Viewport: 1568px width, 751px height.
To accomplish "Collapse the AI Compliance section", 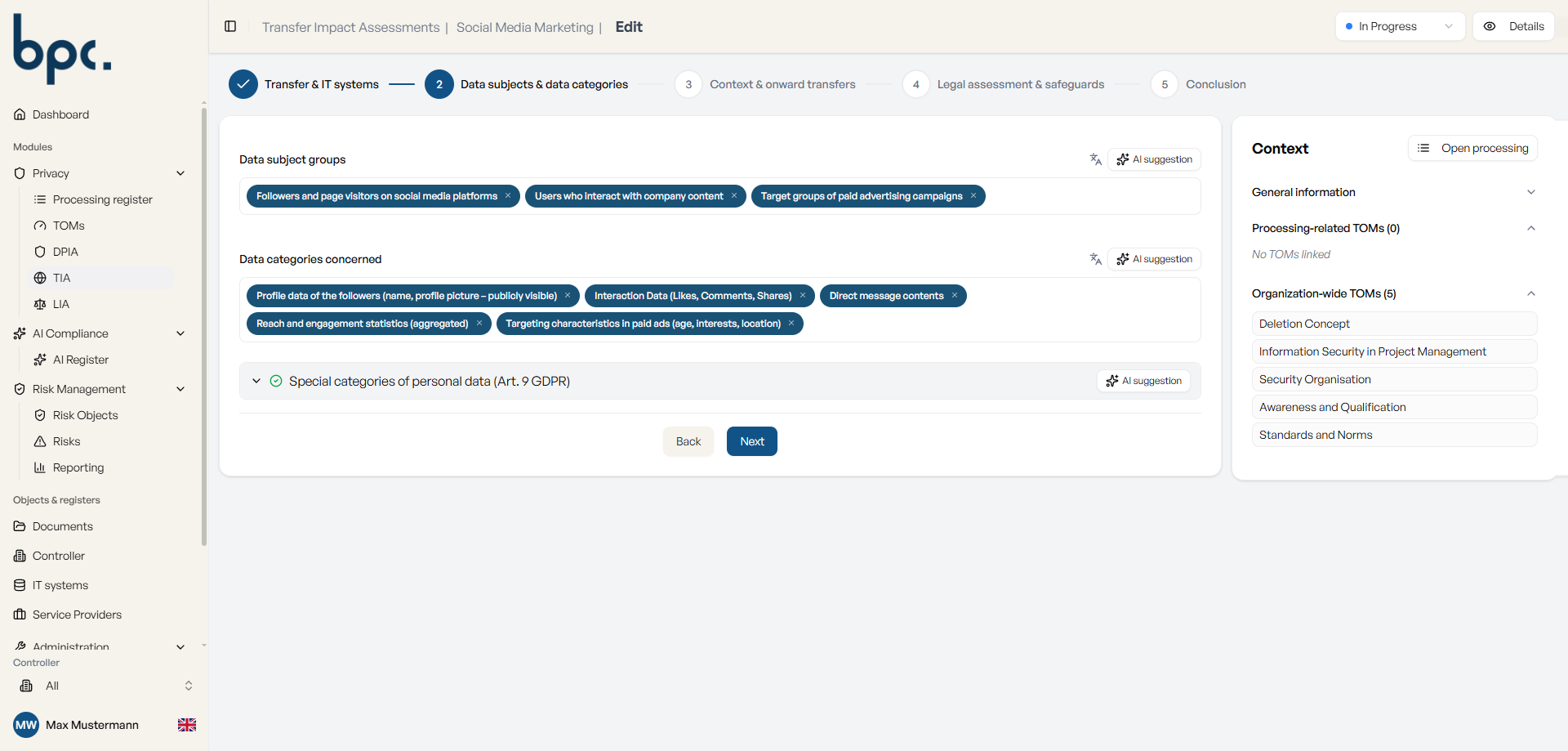I will [x=180, y=333].
